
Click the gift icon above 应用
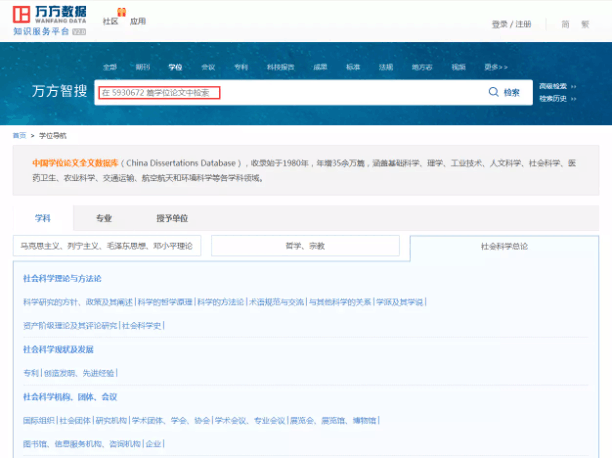[122, 12]
